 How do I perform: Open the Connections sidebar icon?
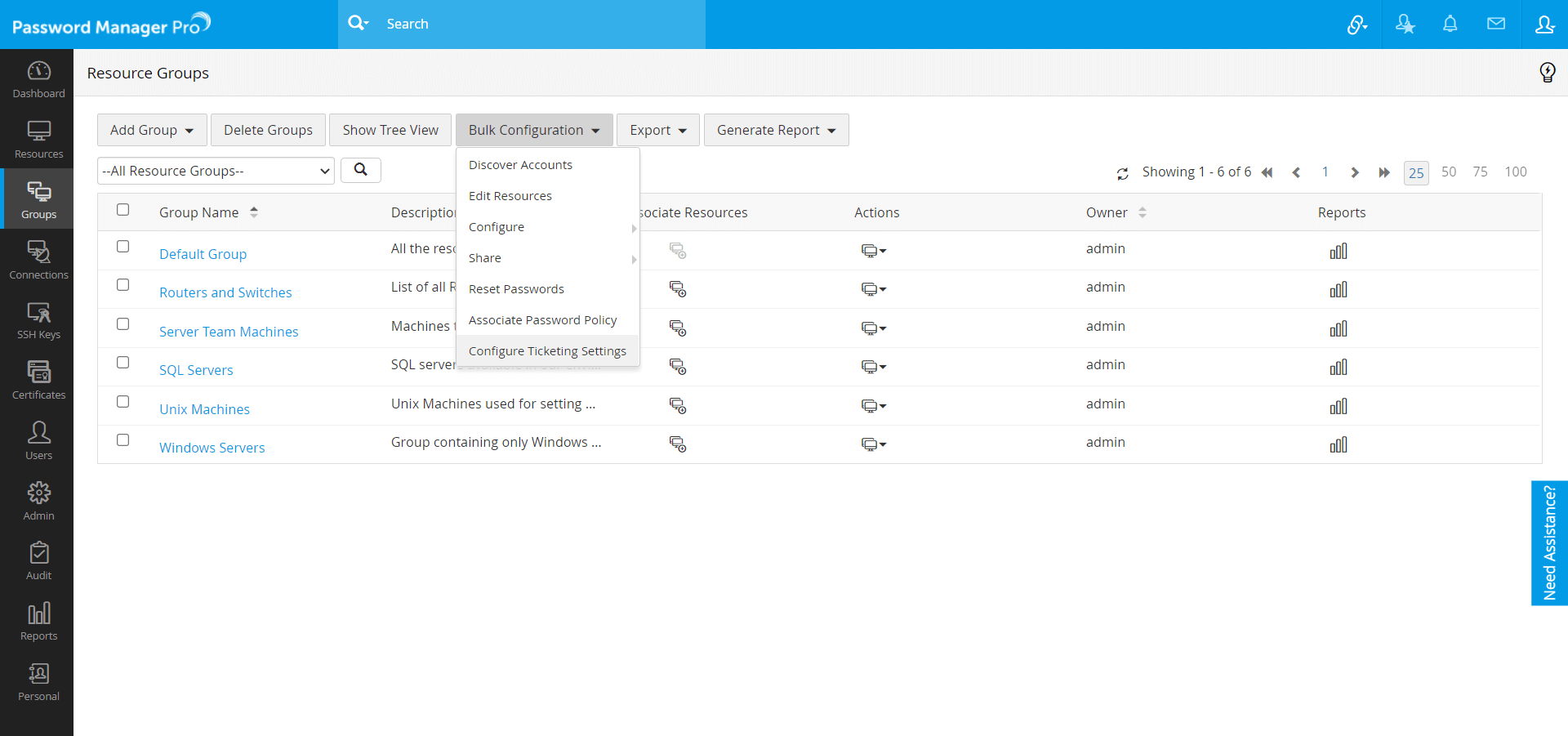[x=38, y=260]
